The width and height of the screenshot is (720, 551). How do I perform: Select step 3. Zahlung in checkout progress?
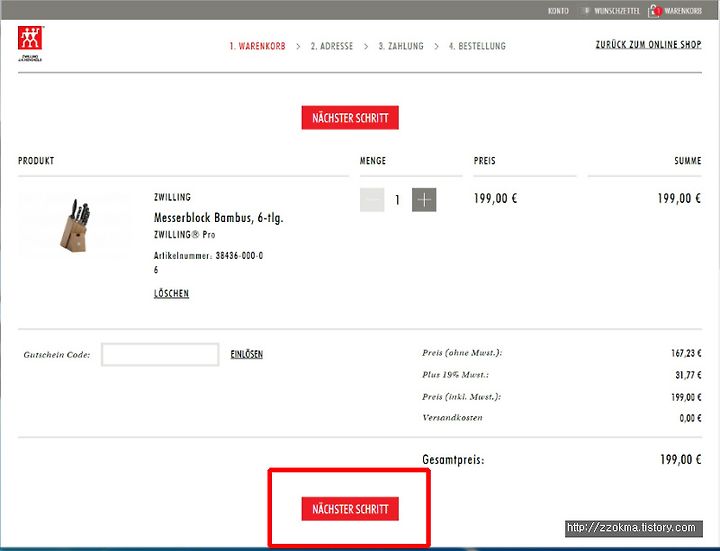point(401,46)
